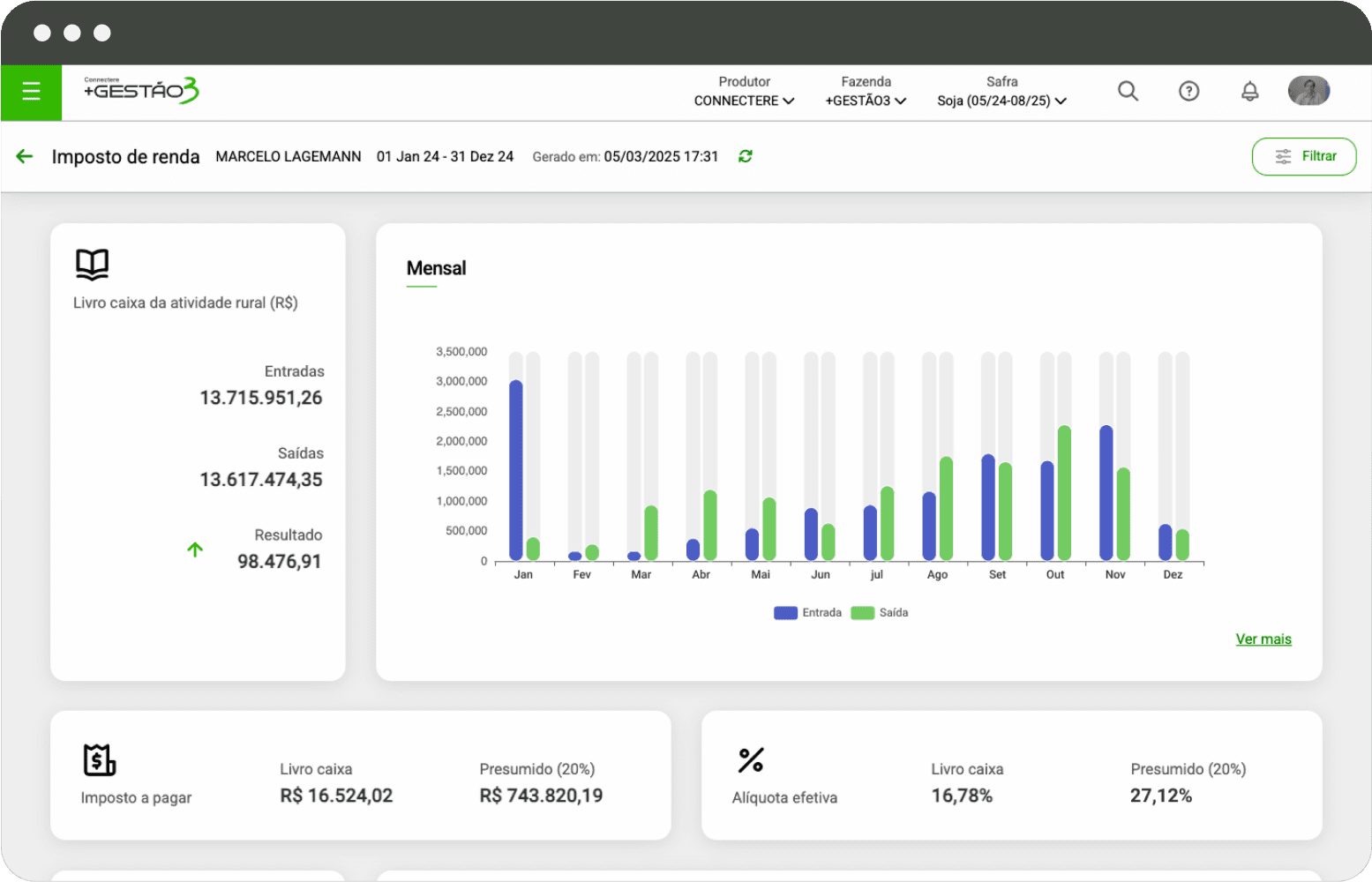Click the Imposto a pagar receipt icon
This screenshot has height=882, width=1372.
coord(100,759)
